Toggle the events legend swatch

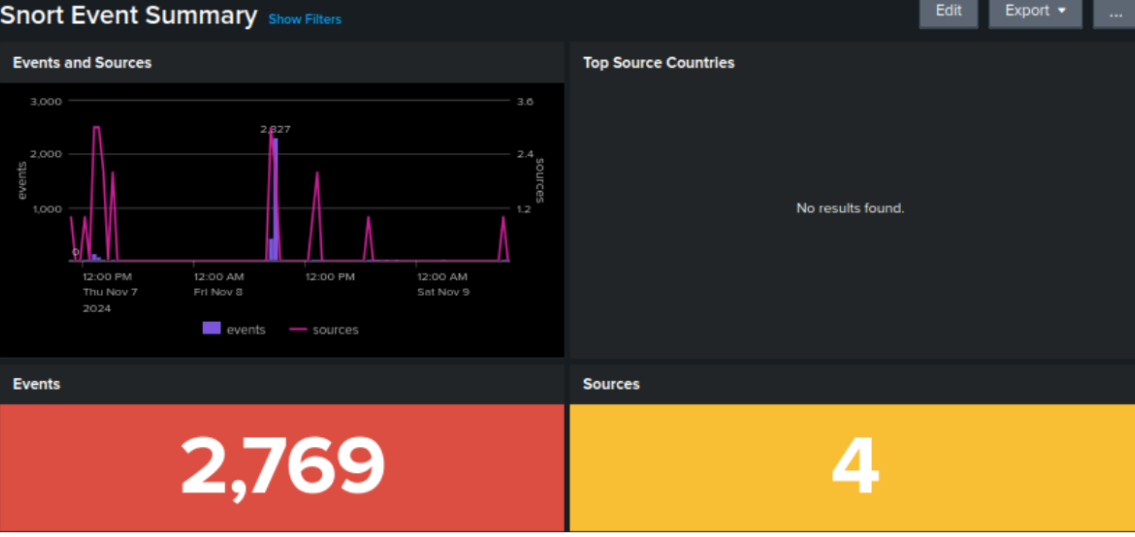(211, 329)
